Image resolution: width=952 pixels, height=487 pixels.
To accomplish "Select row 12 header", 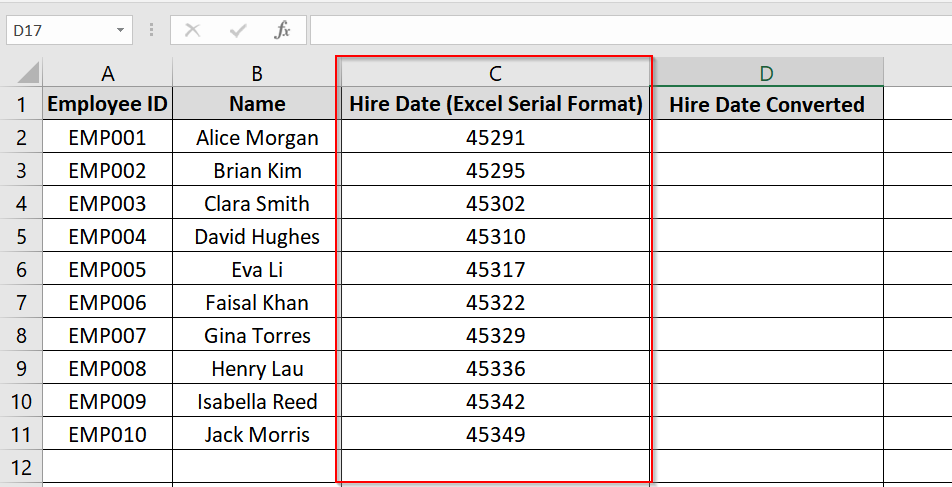I will tap(21, 466).
